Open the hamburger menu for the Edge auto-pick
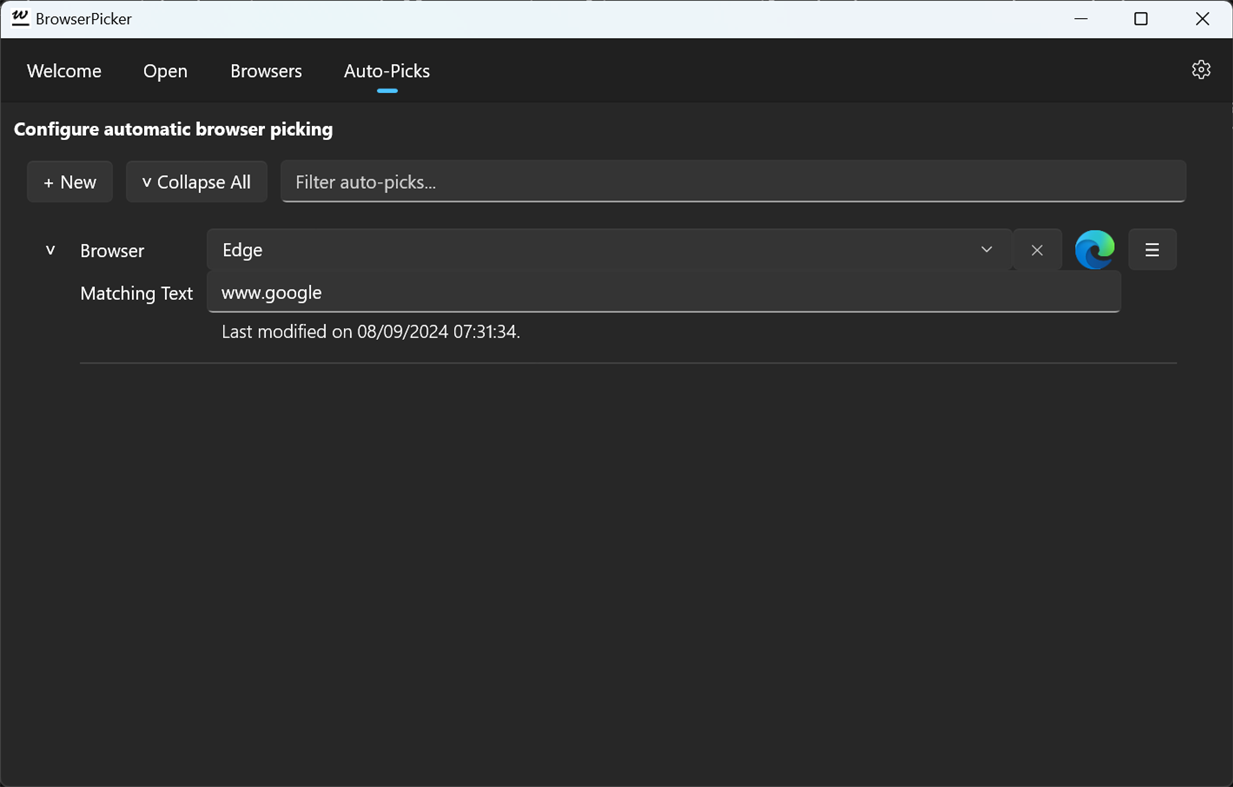Image resolution: width=1233 pixels, height=787 pixels. [1152, 250]
